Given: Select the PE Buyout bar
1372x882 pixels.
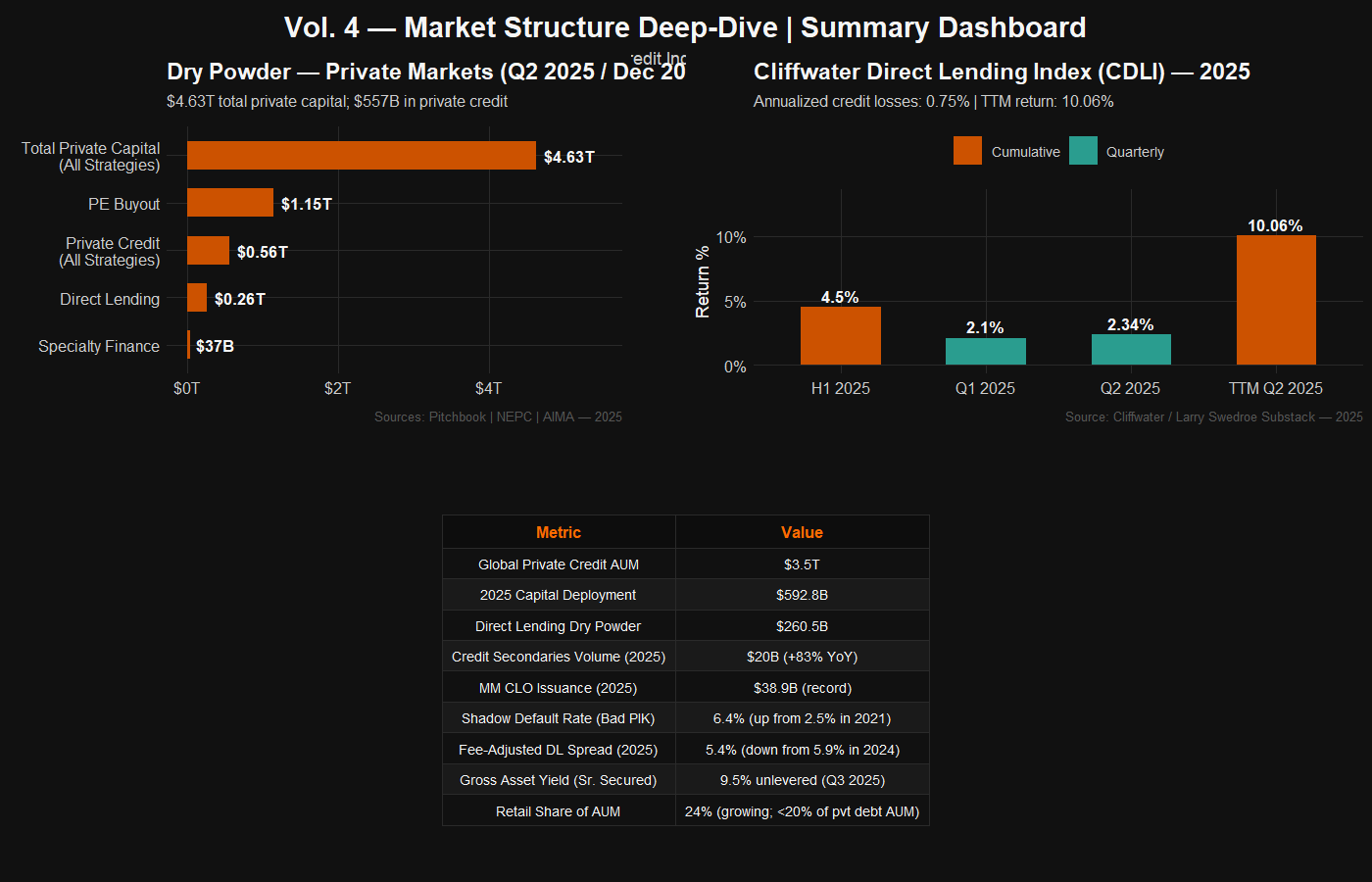Looking at the screenshot, I should click(x=229, y=203).
